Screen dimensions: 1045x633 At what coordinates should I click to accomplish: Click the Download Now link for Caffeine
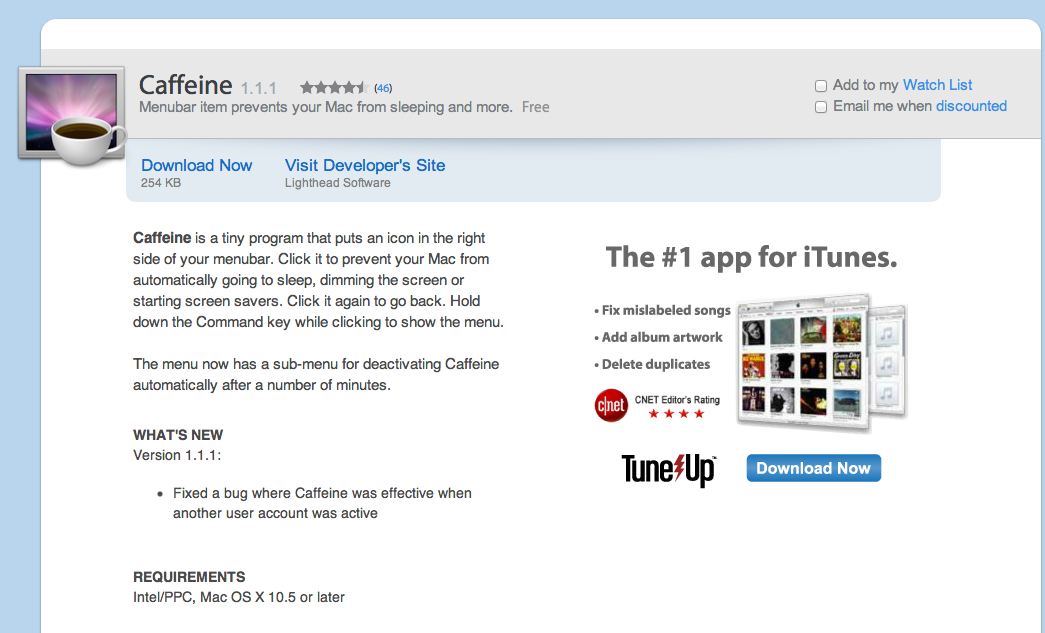[197, 165]
